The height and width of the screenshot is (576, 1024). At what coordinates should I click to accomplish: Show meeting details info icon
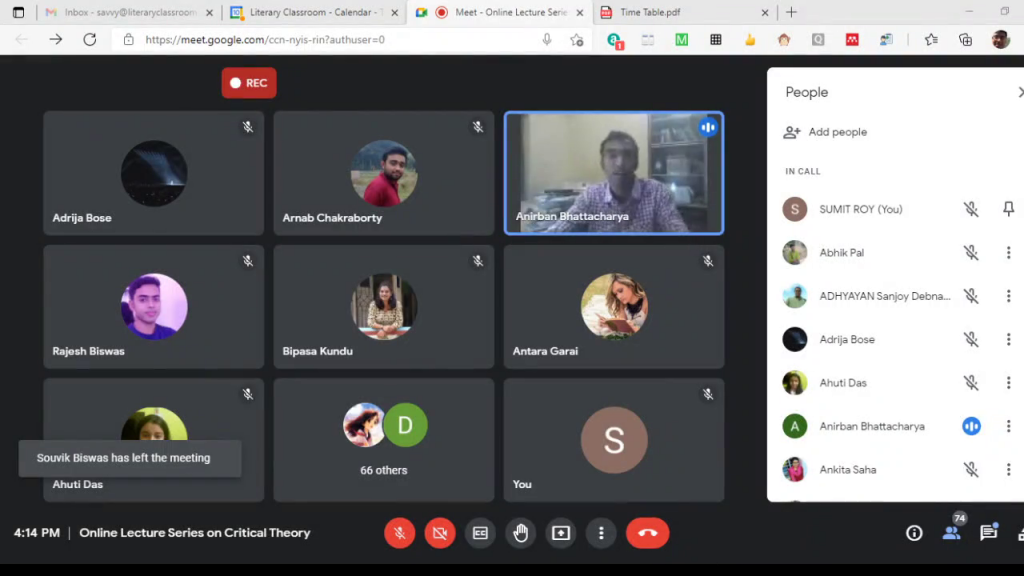913,533
